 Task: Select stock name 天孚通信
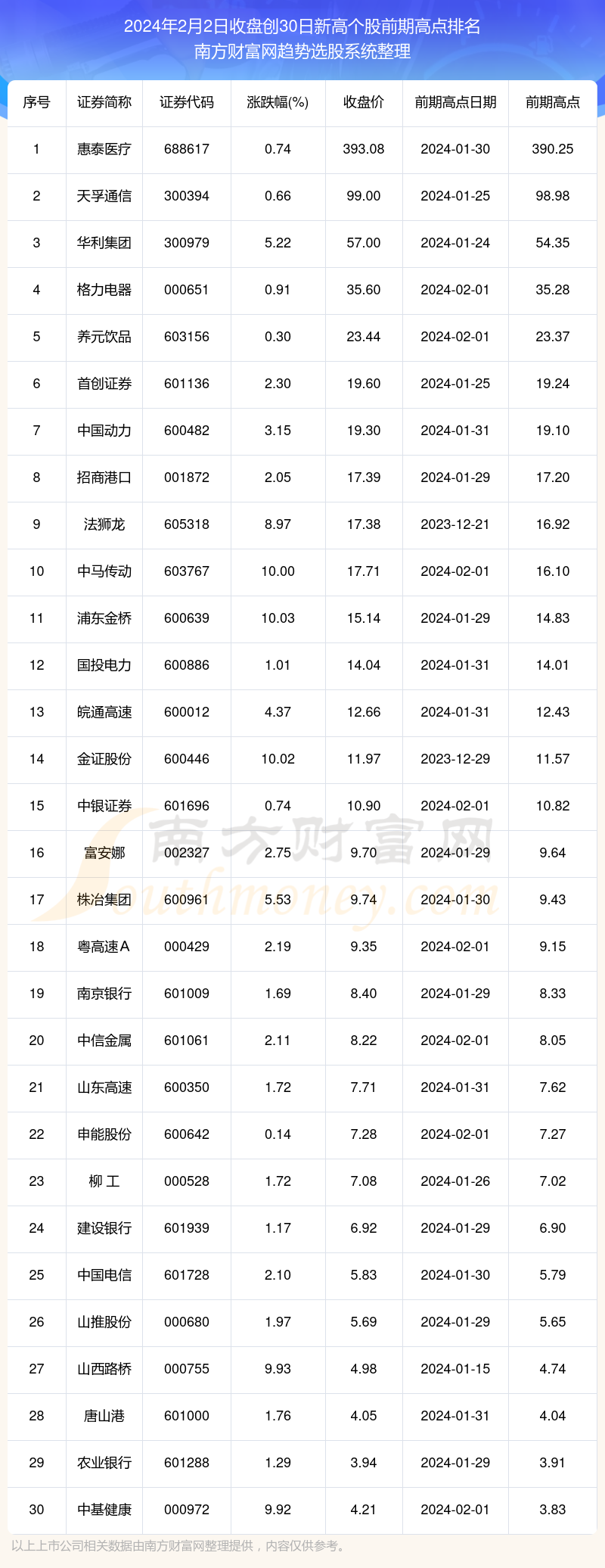click(x=104, y=196)
